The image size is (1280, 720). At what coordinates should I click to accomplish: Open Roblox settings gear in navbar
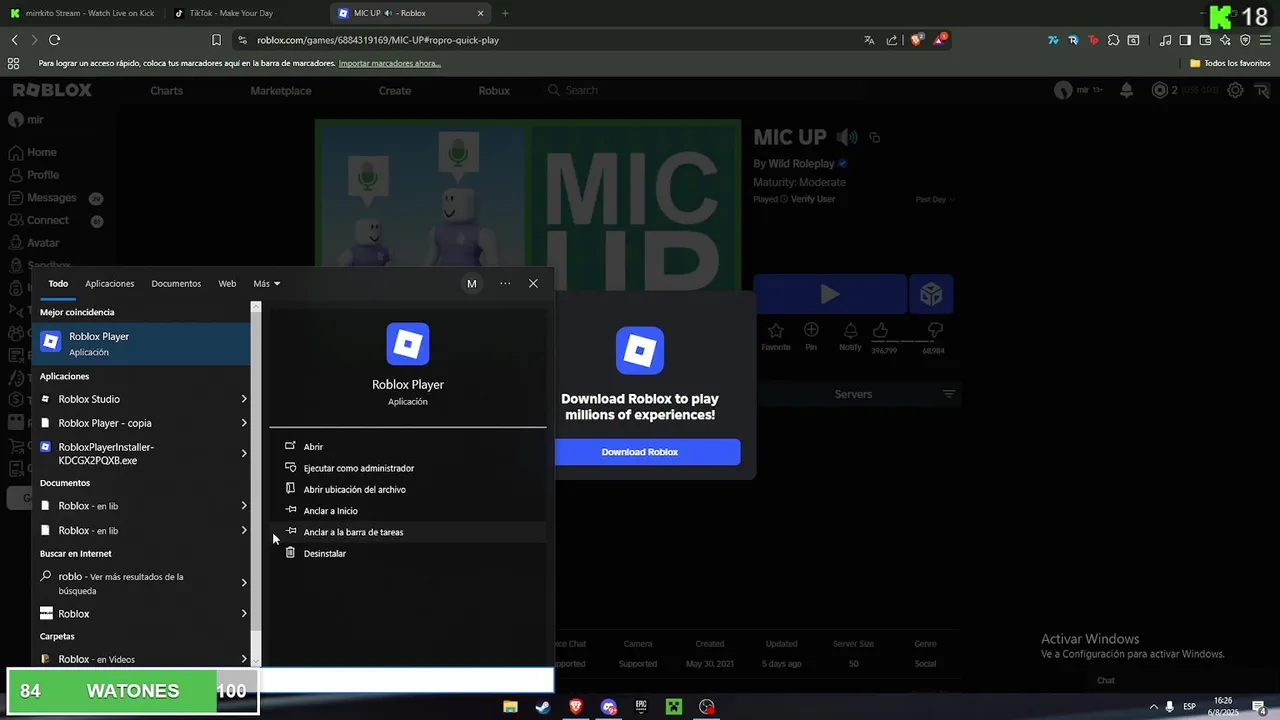click(1236, 90)
